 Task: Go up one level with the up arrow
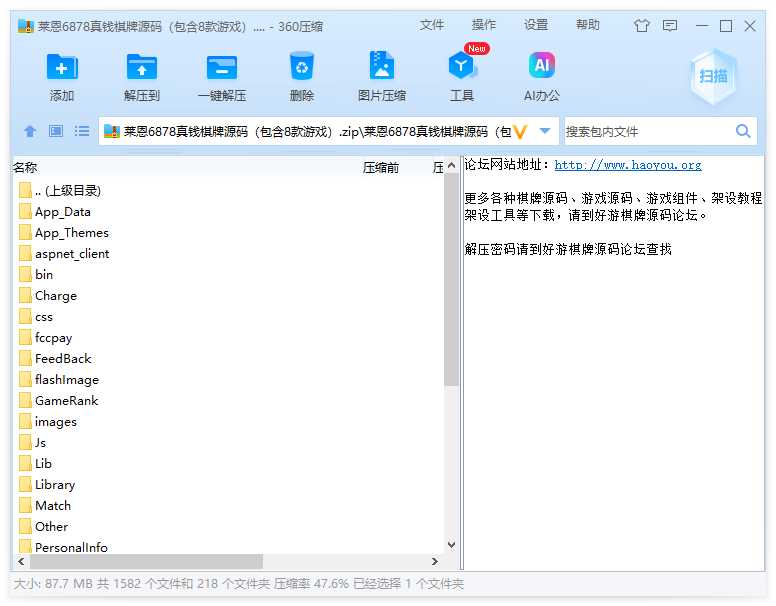(30, 131)
